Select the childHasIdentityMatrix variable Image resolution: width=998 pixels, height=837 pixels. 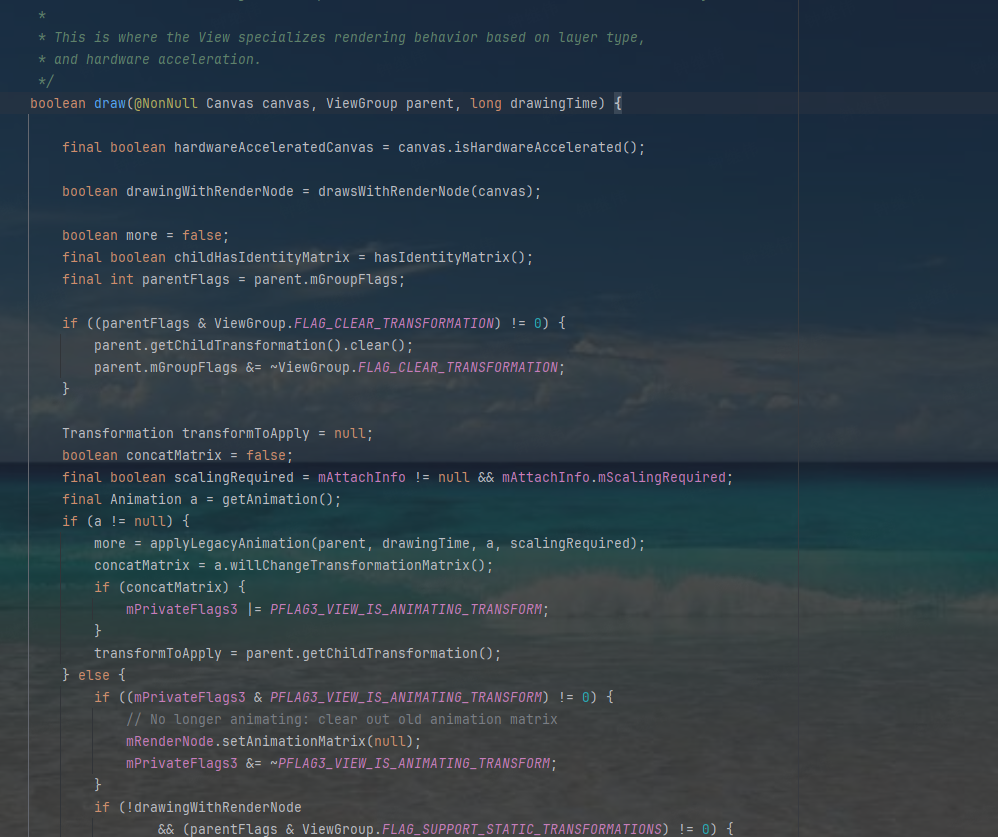coord(262,258)
